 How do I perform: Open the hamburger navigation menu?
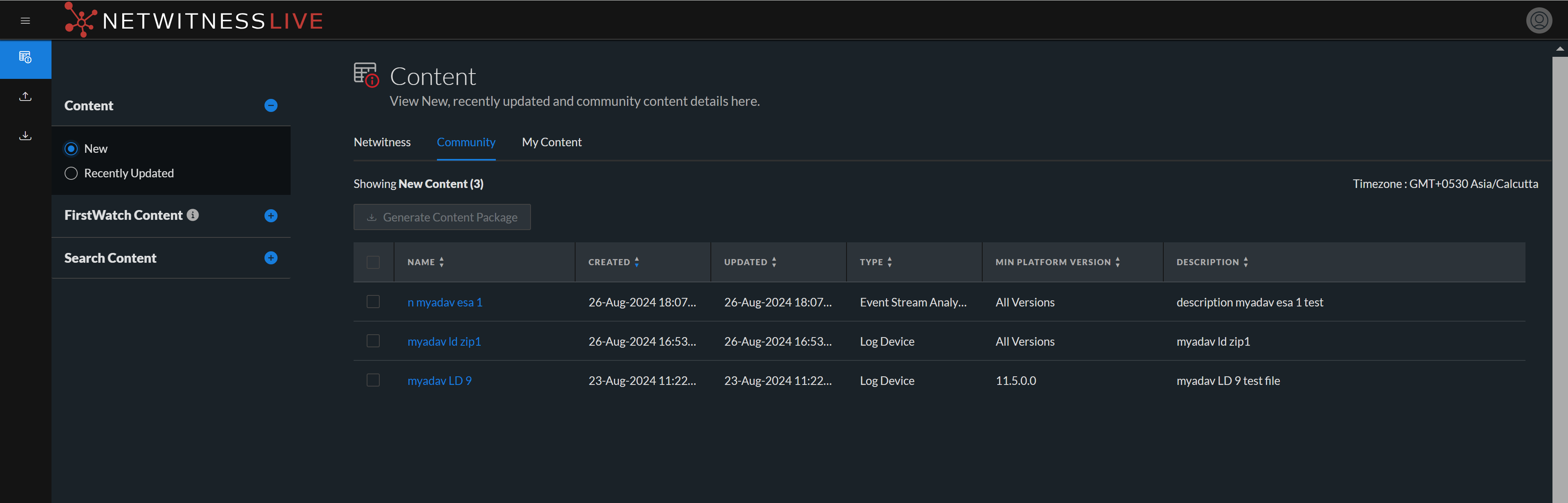point(25,21)
